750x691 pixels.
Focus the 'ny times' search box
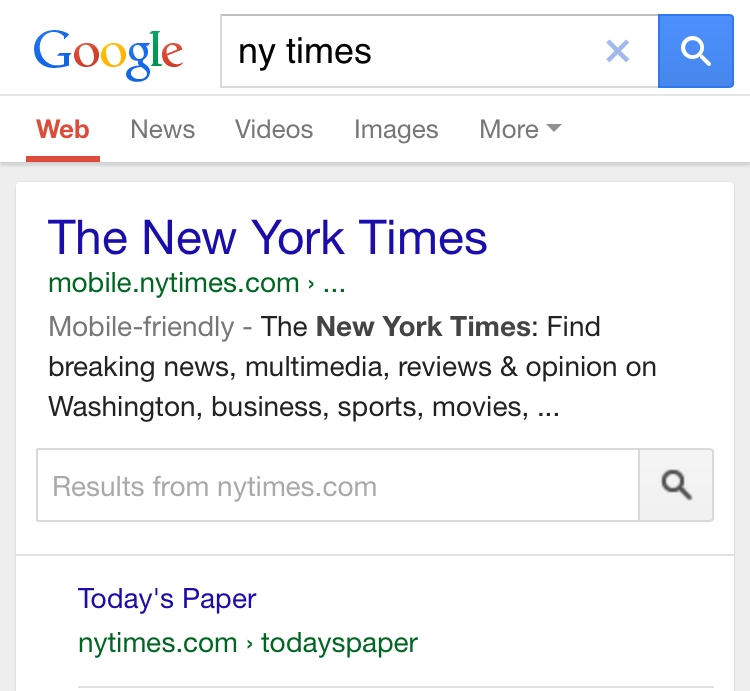pyautogui.click(x=410, y=51)
